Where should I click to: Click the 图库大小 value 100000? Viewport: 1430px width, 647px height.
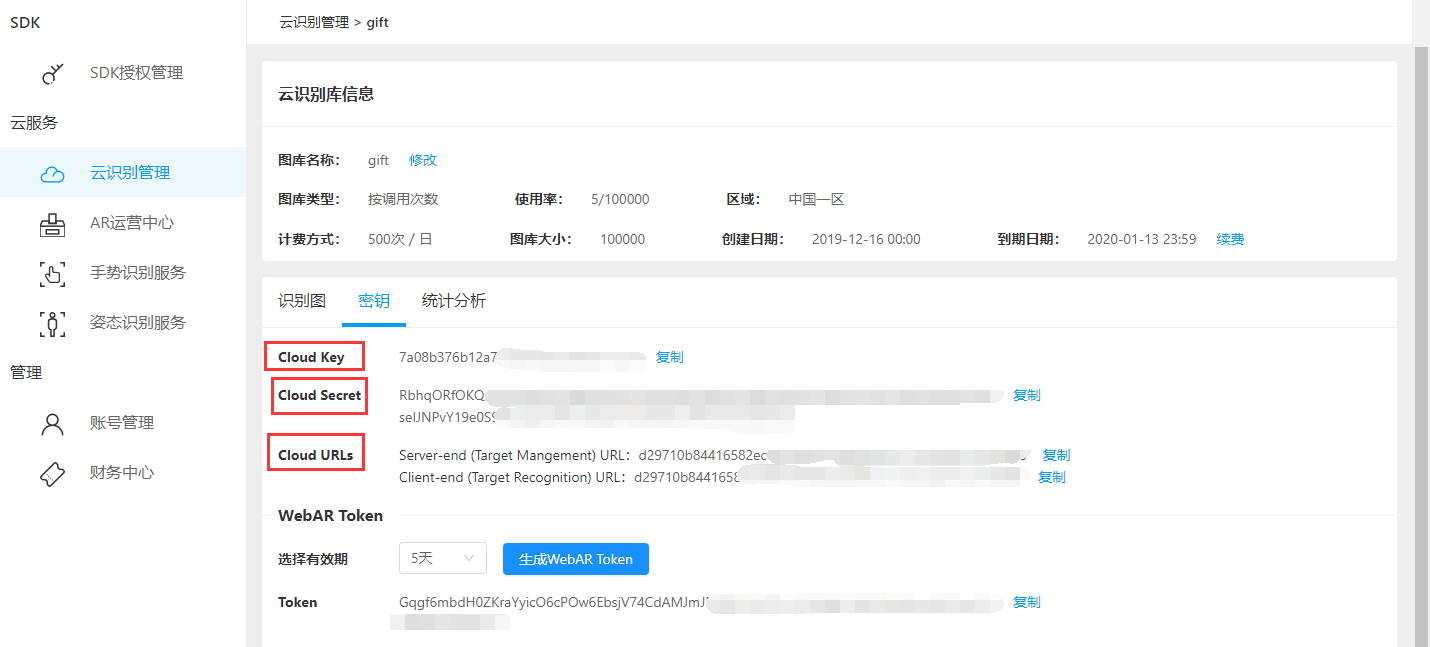click(622, 239)
